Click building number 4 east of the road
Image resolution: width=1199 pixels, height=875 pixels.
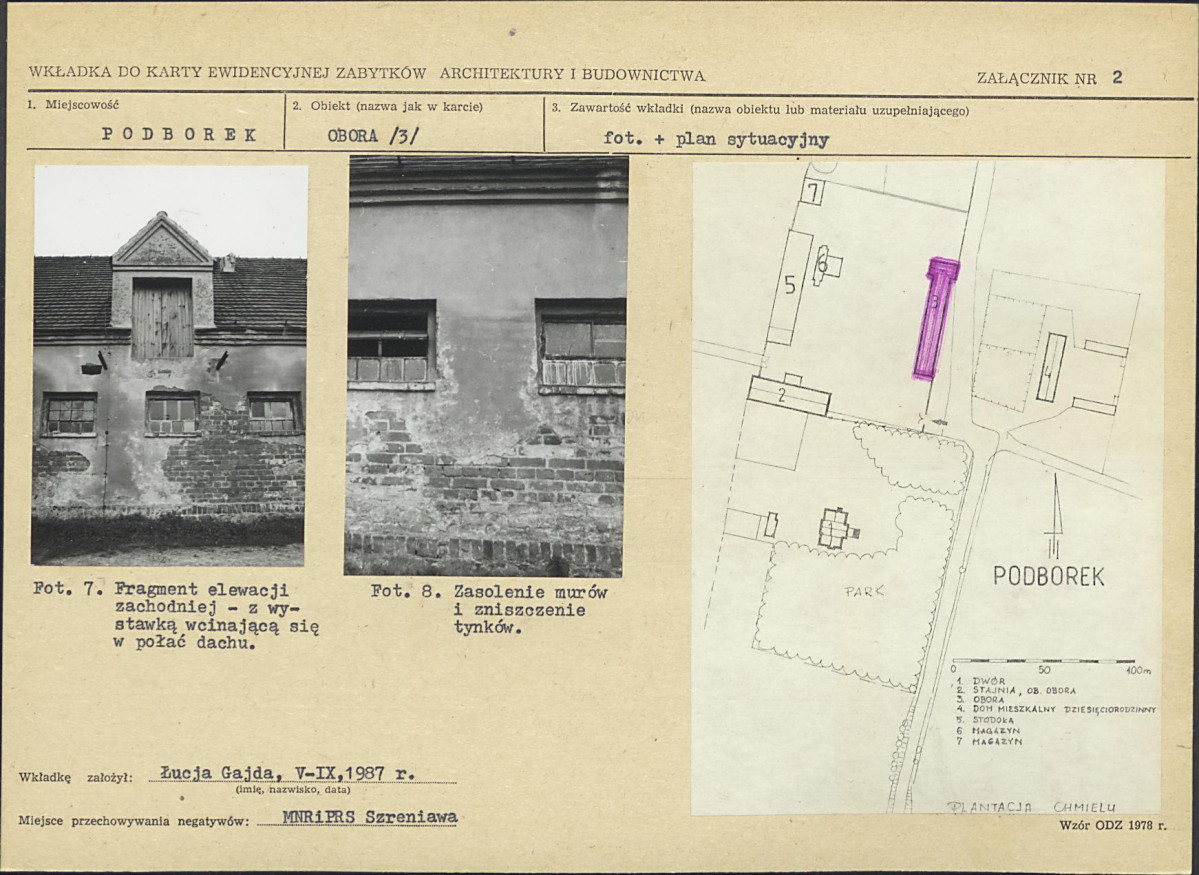(1050, 367)
